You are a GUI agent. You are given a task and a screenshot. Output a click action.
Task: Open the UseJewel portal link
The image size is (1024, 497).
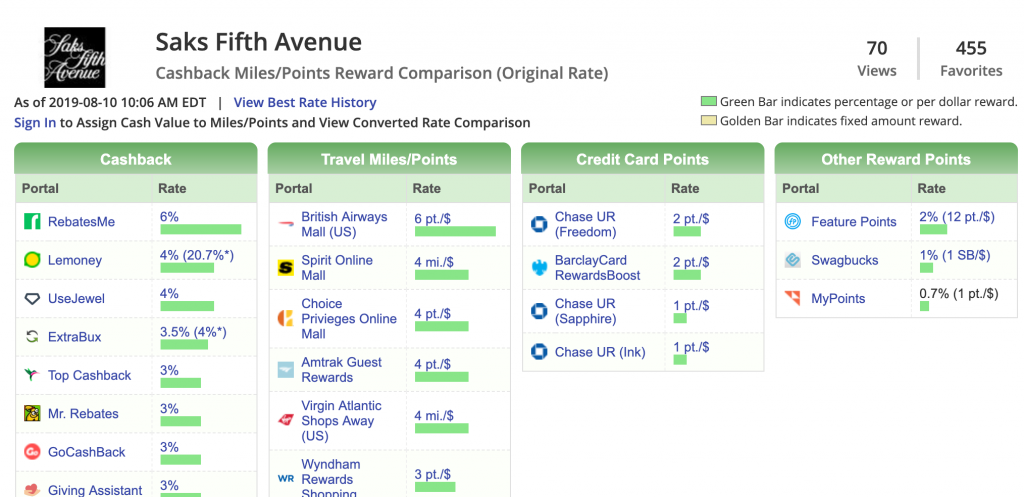click(76, 298)
